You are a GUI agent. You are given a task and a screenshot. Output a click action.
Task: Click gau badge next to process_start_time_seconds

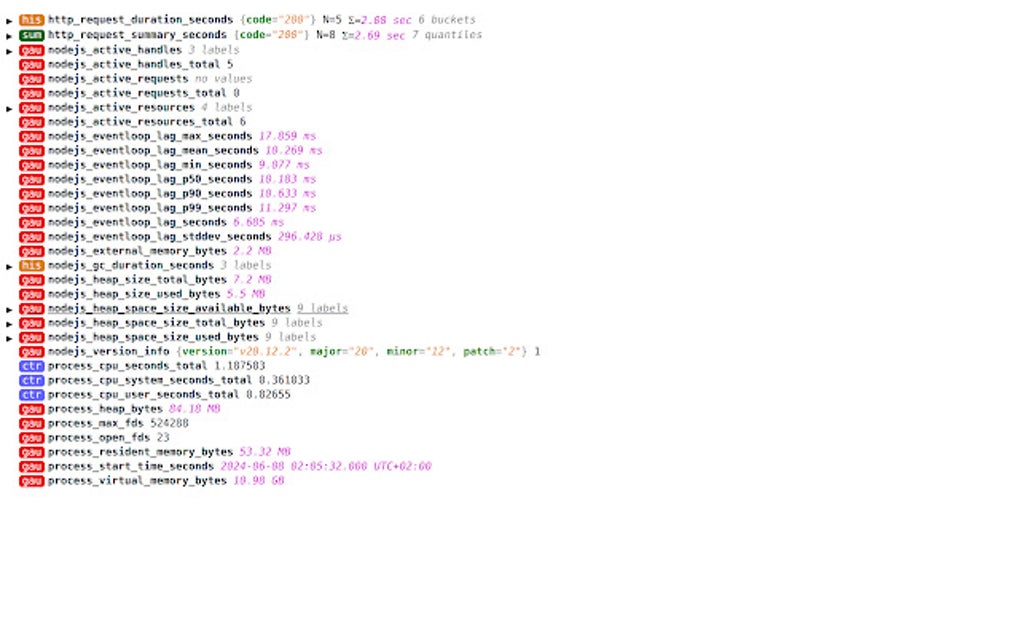coord(31,466)
